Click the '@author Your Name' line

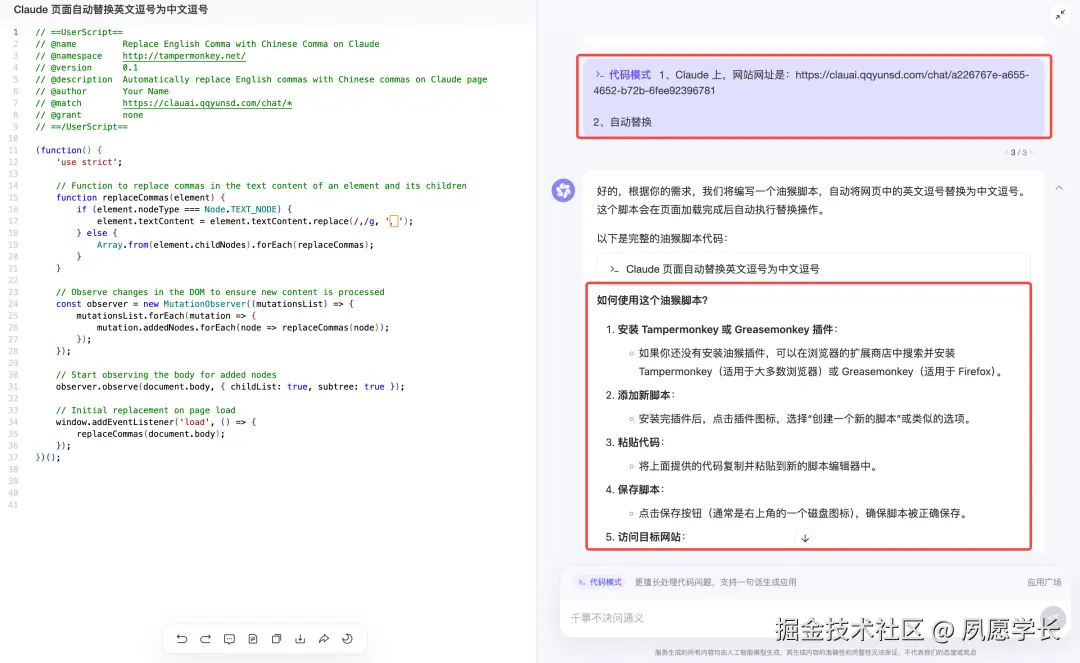tap(102, 91)
